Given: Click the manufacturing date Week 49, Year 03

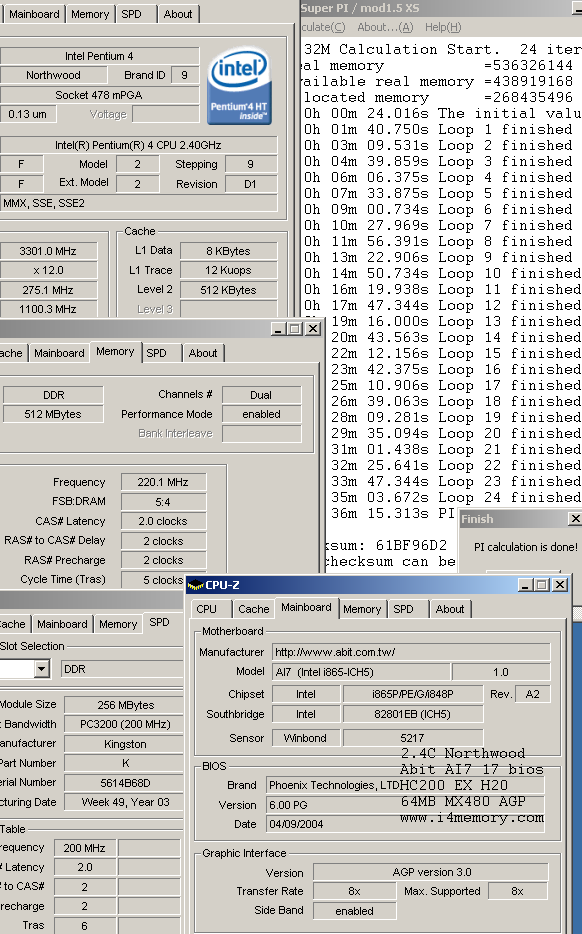Looking at the screenshot, I should (126, 802).
